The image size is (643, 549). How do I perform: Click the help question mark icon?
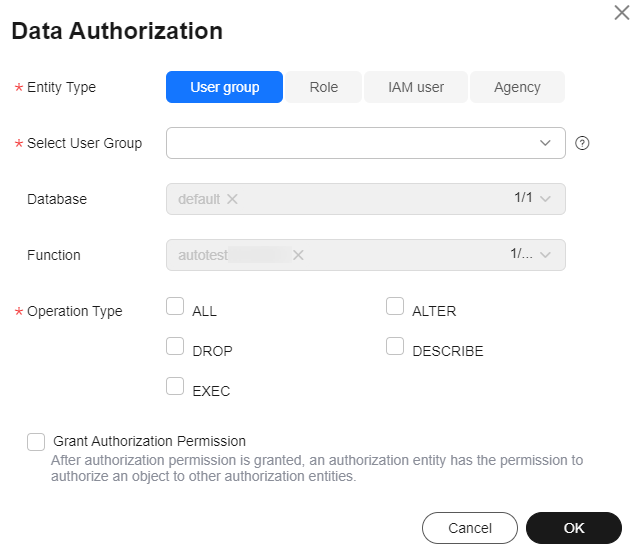(x=582, y=143)
